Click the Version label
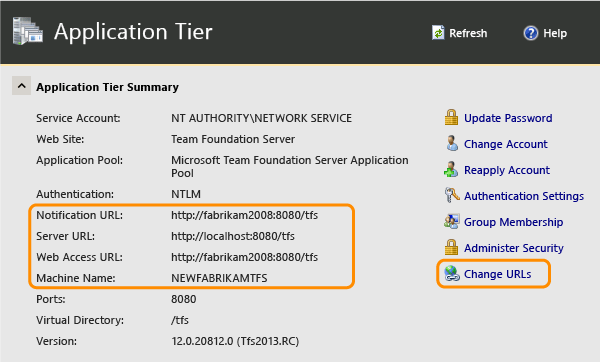 pos(56,341)
